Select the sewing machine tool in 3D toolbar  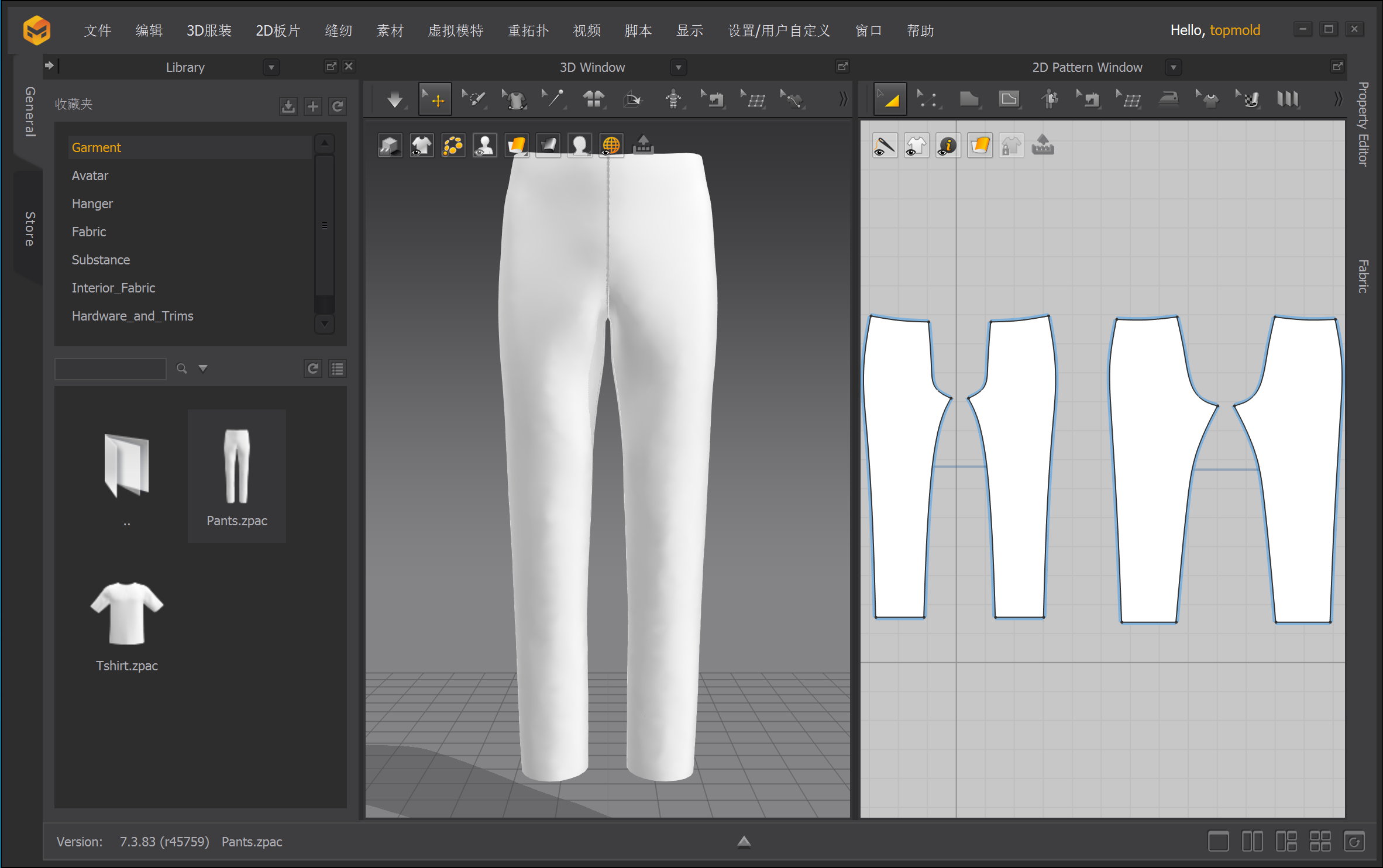coord(713,99)
